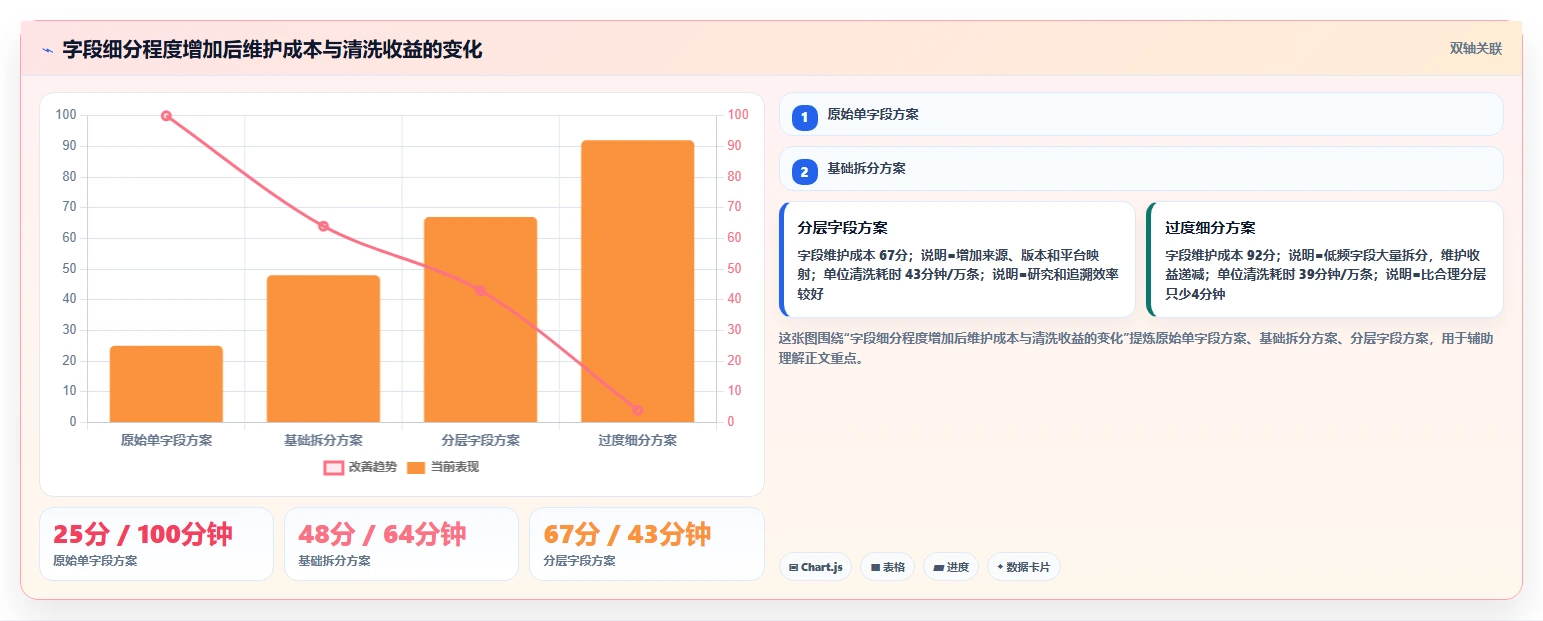Click the 25分 / 100分钟 stat card
The height and width of the screenshot is (621, 1543).
point(156,544)
